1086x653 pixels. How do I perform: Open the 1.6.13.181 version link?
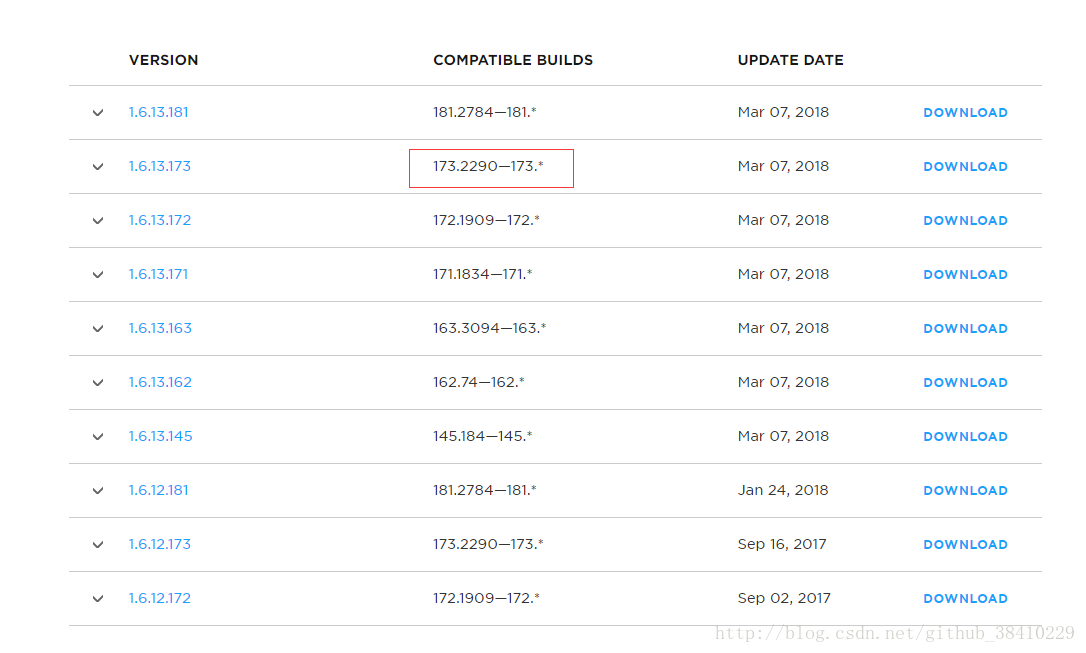[159, 112]
